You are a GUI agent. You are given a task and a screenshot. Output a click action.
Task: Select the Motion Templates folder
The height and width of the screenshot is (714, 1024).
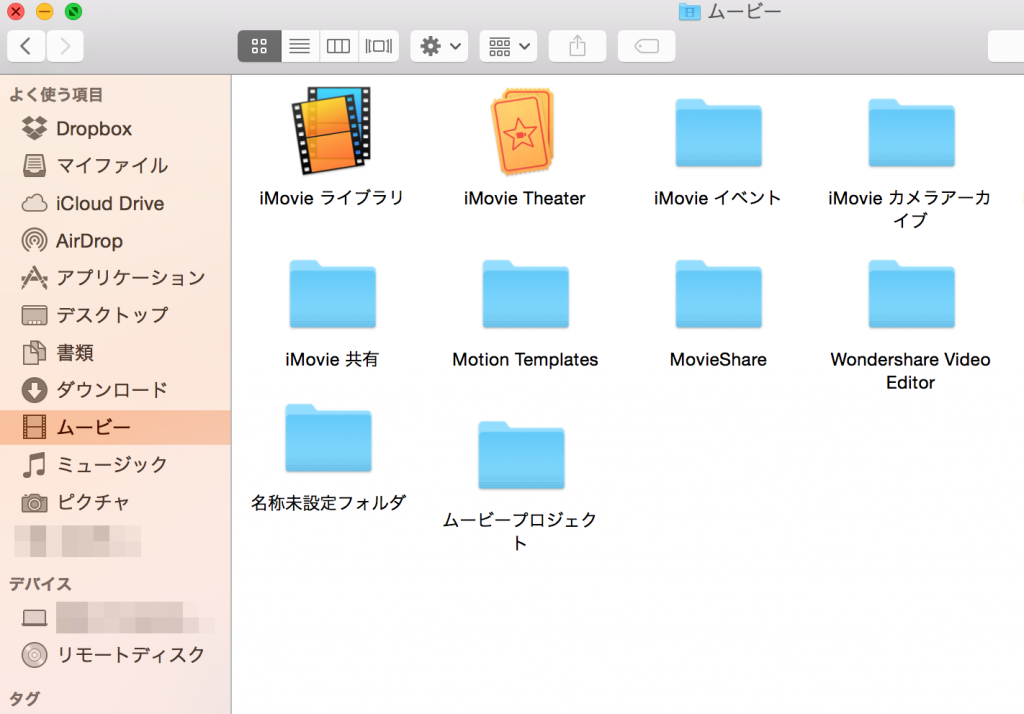(525, 294)
